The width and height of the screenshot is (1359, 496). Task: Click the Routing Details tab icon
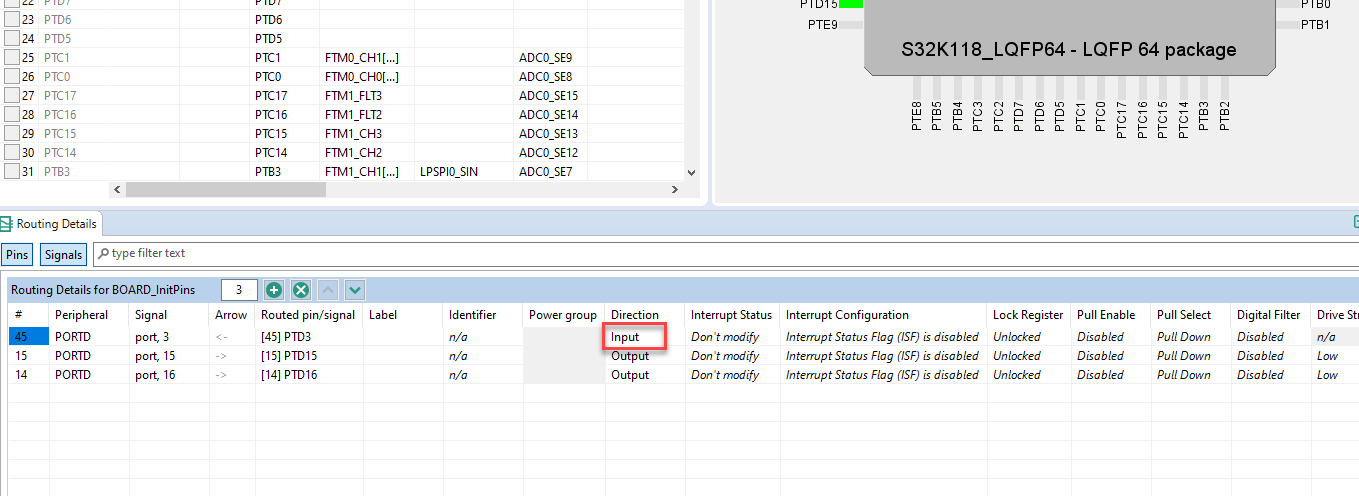click(x=7, y=224)
